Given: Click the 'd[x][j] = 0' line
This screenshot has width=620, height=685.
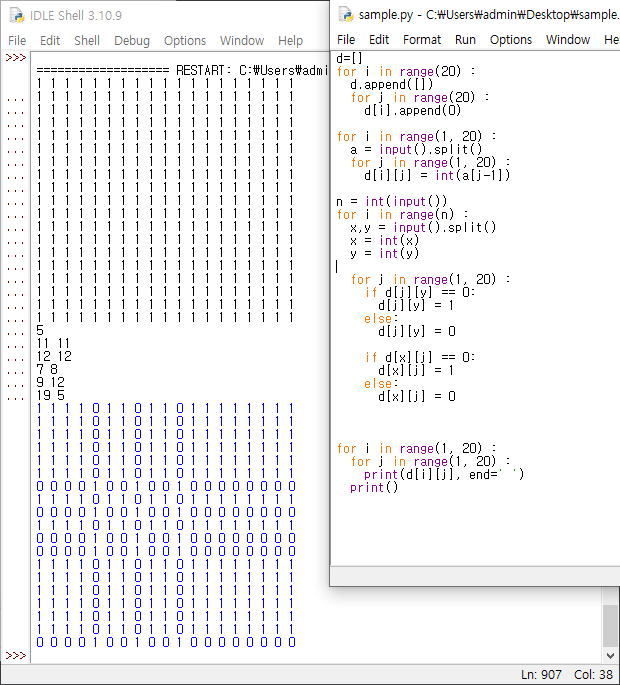Looking at the screenshot, I should coord(416,396).
